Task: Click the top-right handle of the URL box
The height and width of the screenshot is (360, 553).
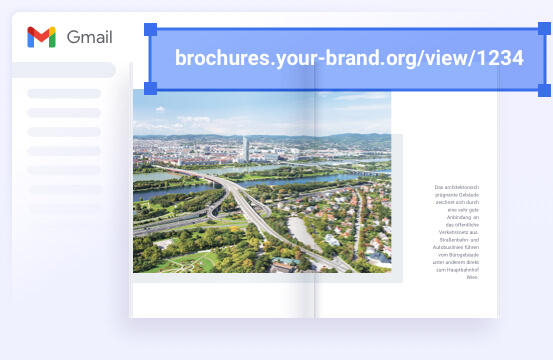Action: 544,29
